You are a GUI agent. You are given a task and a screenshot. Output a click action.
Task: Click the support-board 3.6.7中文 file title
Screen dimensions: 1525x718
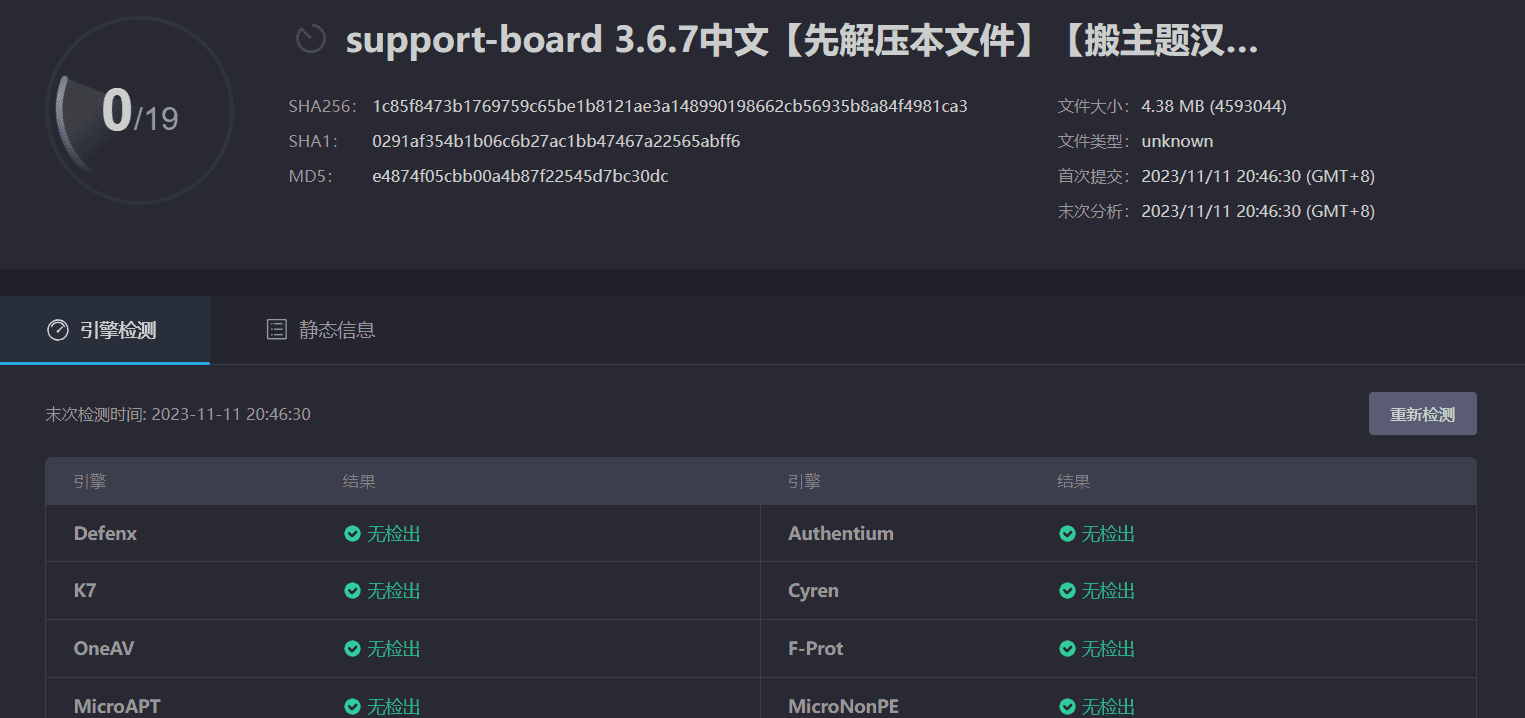(x=802, y=41)
